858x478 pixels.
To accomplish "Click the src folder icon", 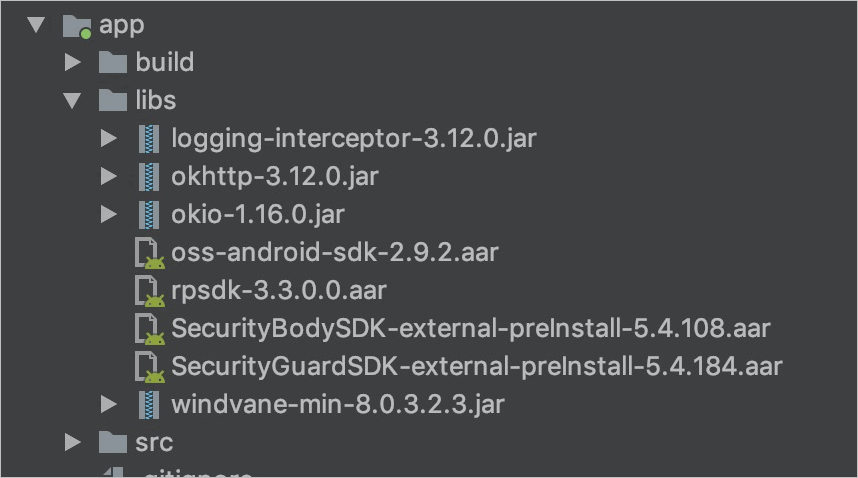I will [113, 442].
